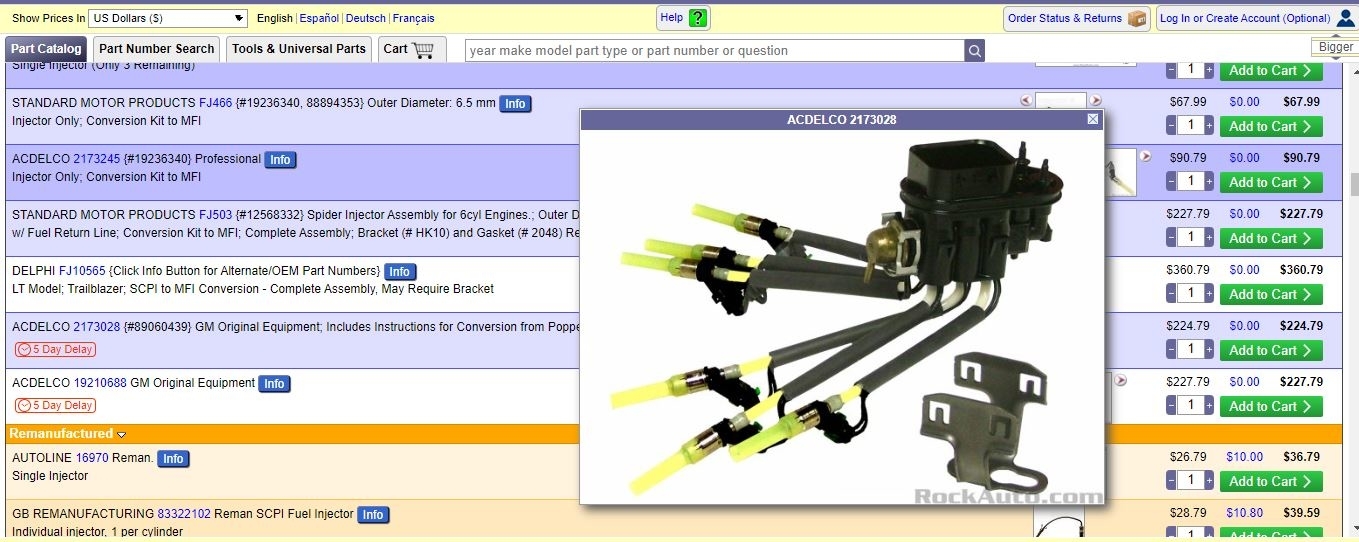
Task: Open the DELPHI FJ10565 part number link
Action: 82,271
